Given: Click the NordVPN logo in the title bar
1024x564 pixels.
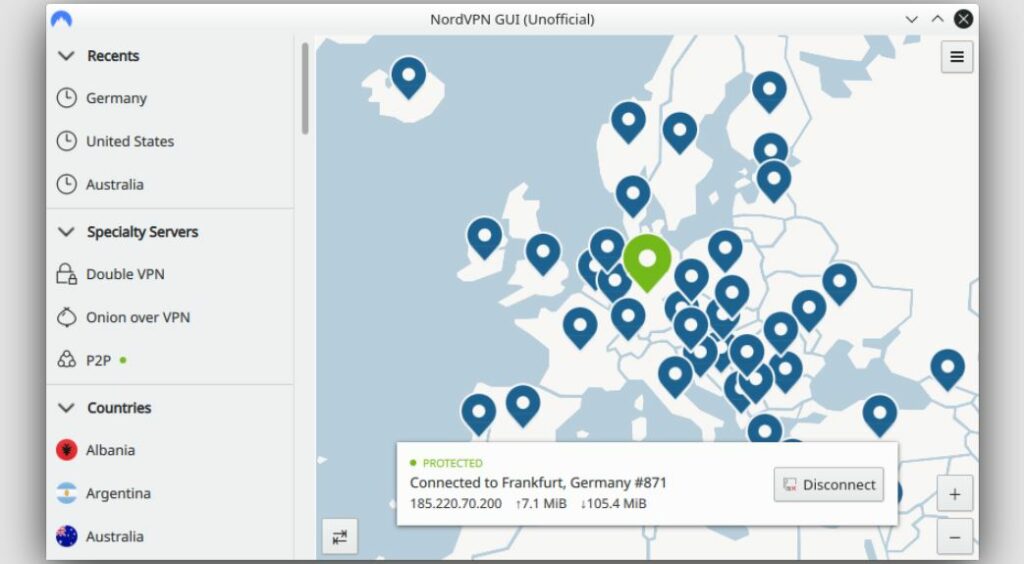Looking at the screenshot, I should pyautogui.click(x=61, y=19).
